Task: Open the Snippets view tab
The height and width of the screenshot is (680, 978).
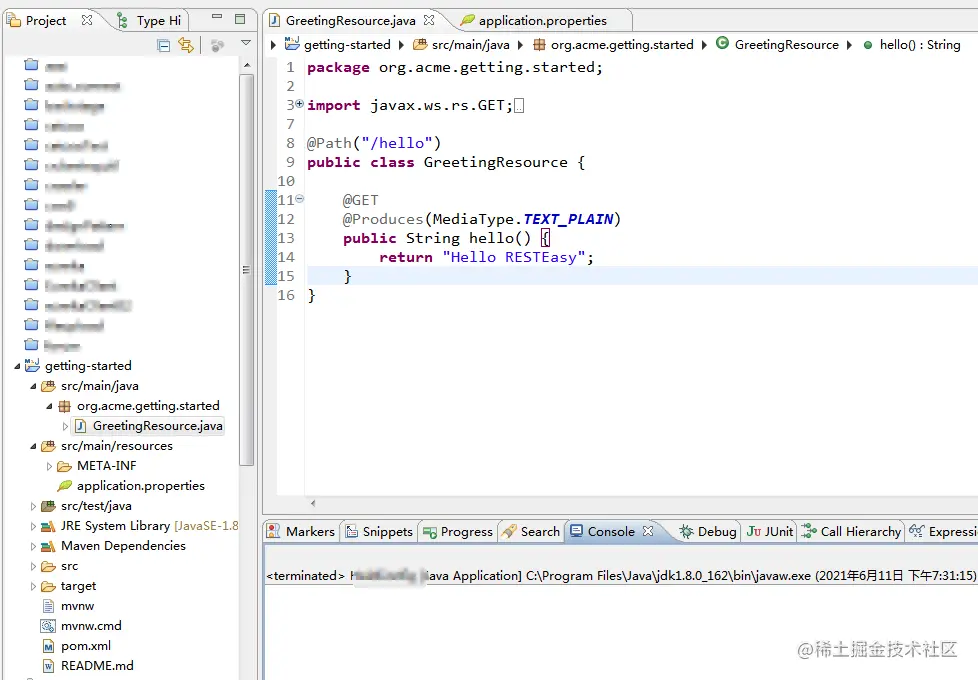Action: pos(379,532)
